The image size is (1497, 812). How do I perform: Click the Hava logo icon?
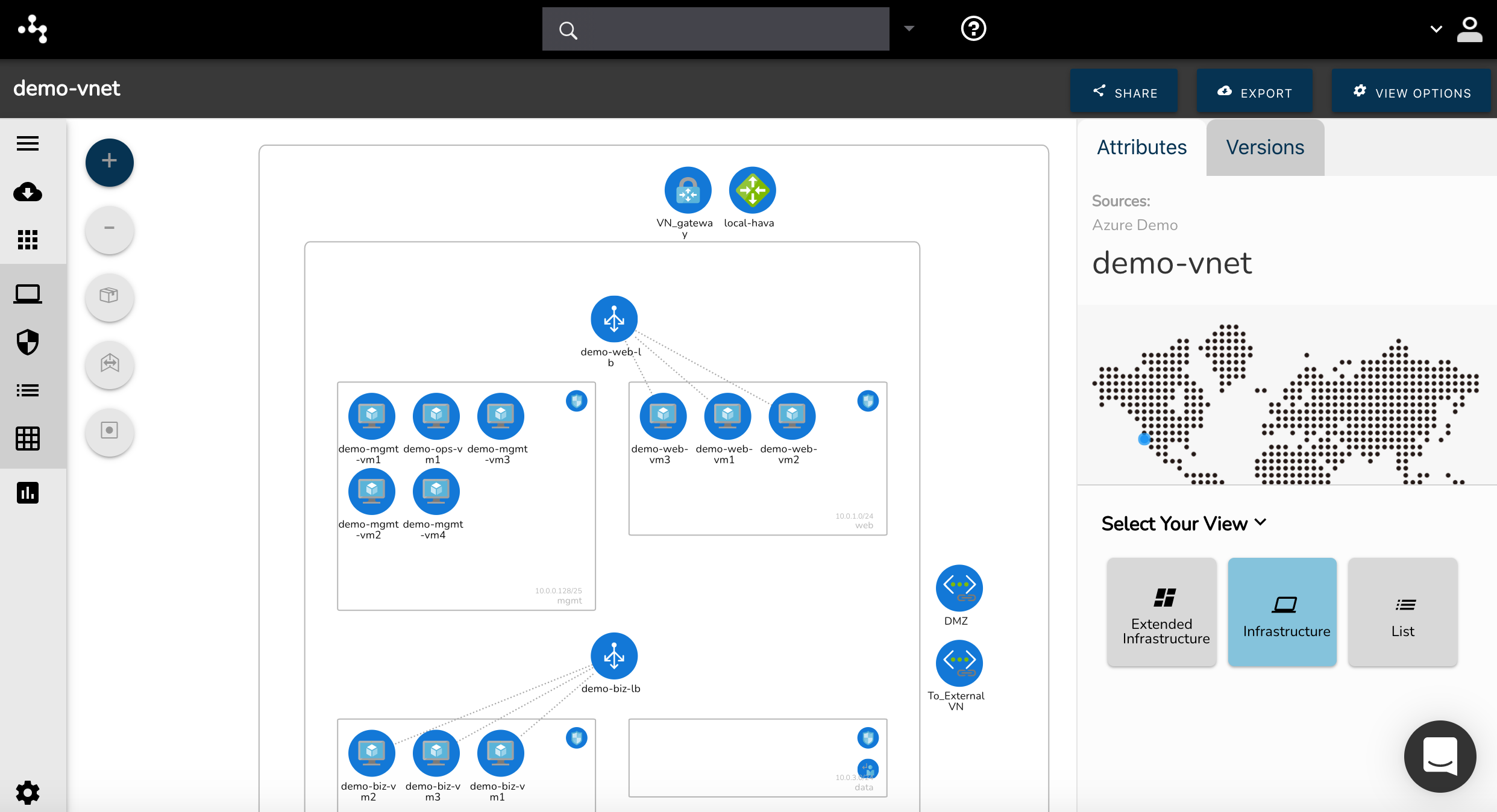(x=33, y=28)
